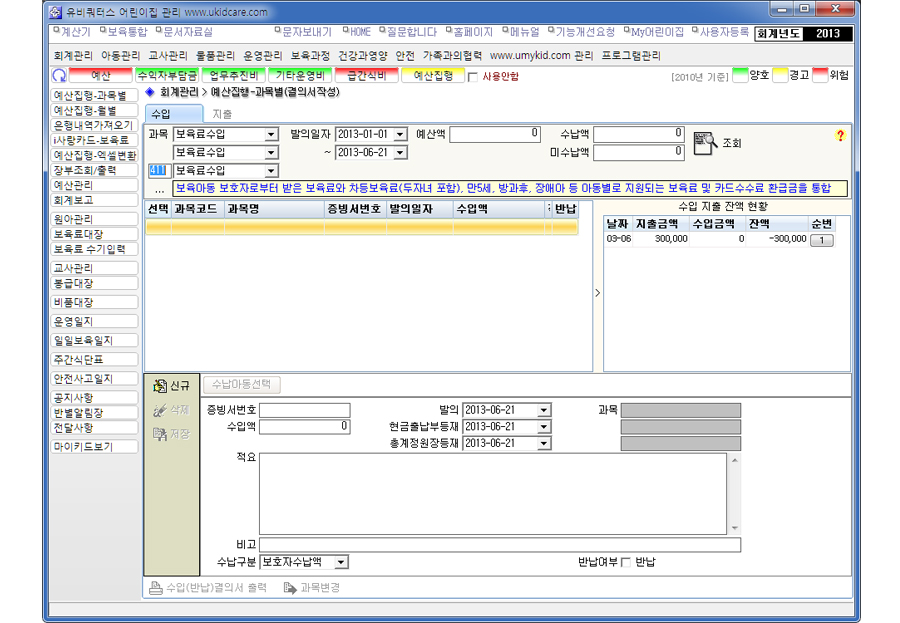This screenshot has height=623, width=900.
Task: Open the 현금출납부등재 date dropdown
Action: click(544, 427)
